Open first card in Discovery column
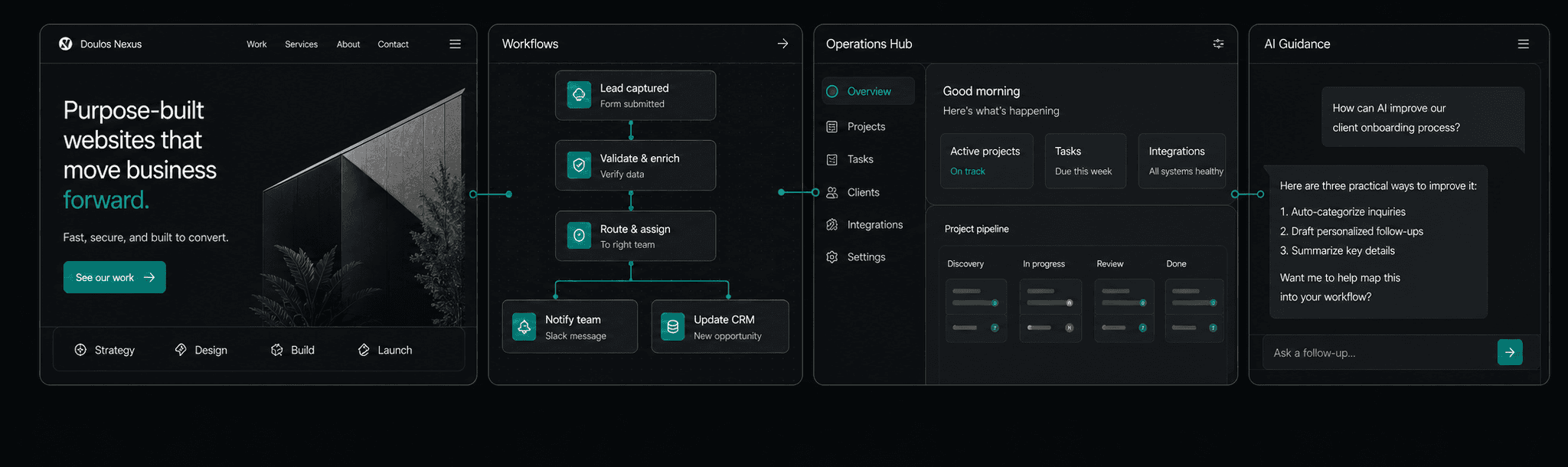The width and height of the screenshot is (1568, 467). click(x=975, y=297)
